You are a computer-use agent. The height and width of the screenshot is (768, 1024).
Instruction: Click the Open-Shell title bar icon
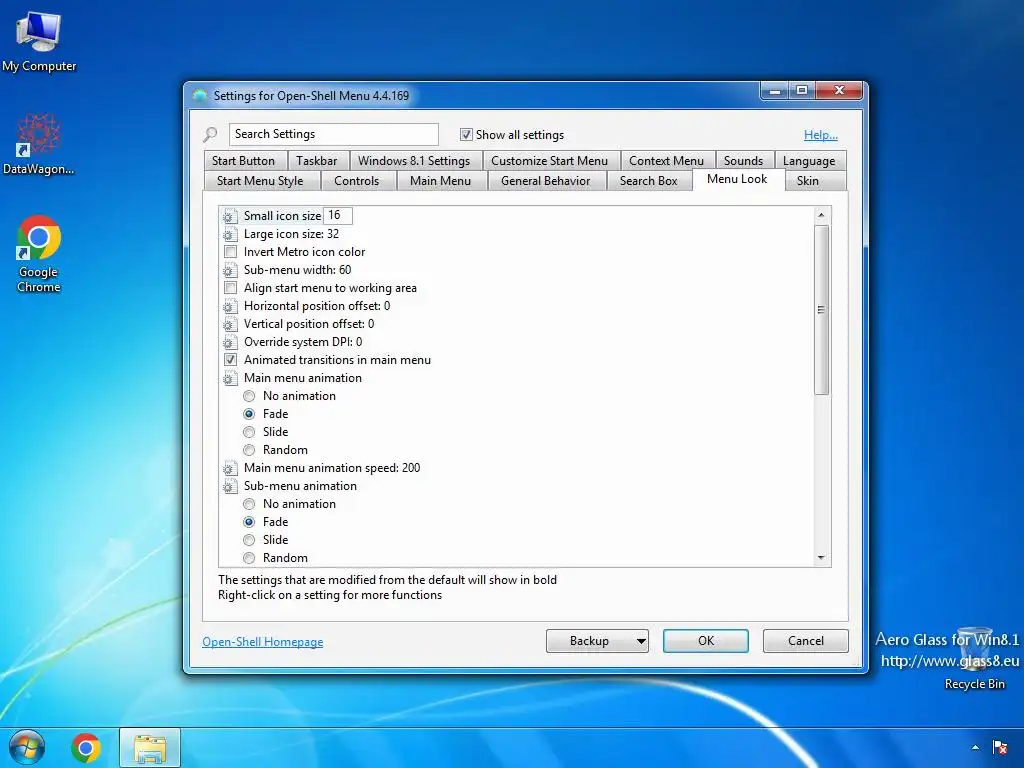click(200, 96)
